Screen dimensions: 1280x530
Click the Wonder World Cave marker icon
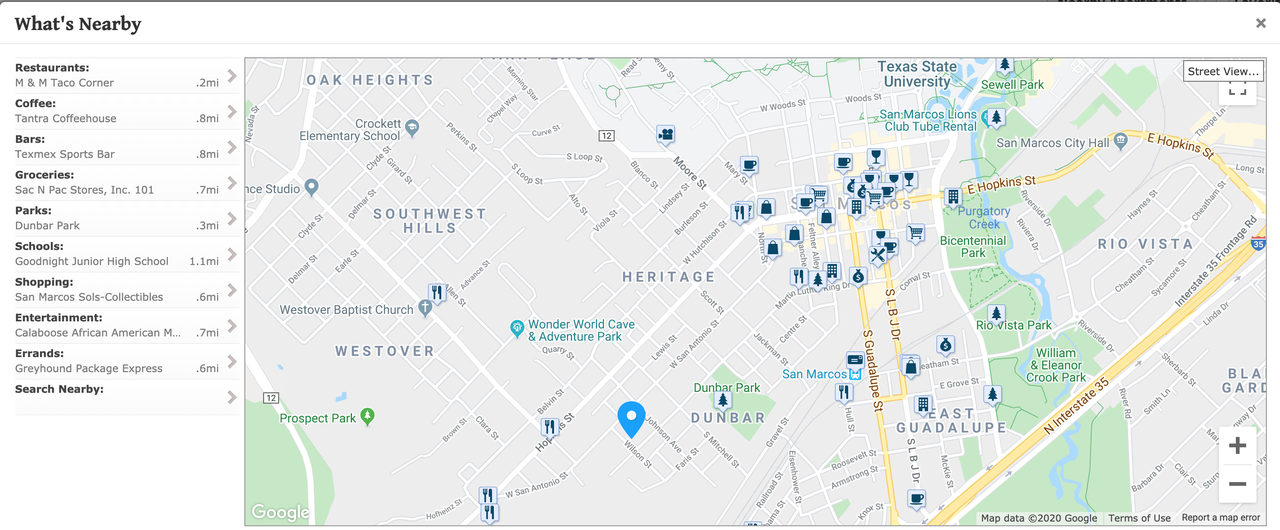click(x=517, y=328)
